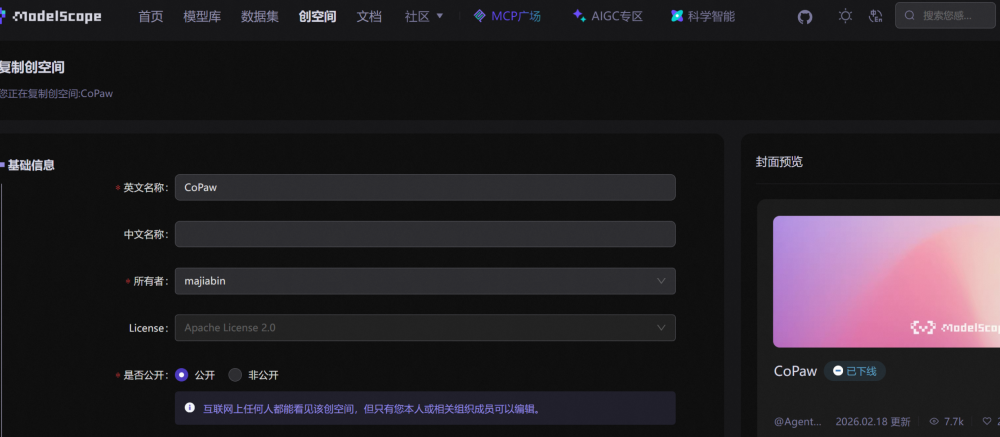Click the 科学智能 icon
The height and width of the screenshot is (437, 1000).
(x=677, y=16)
